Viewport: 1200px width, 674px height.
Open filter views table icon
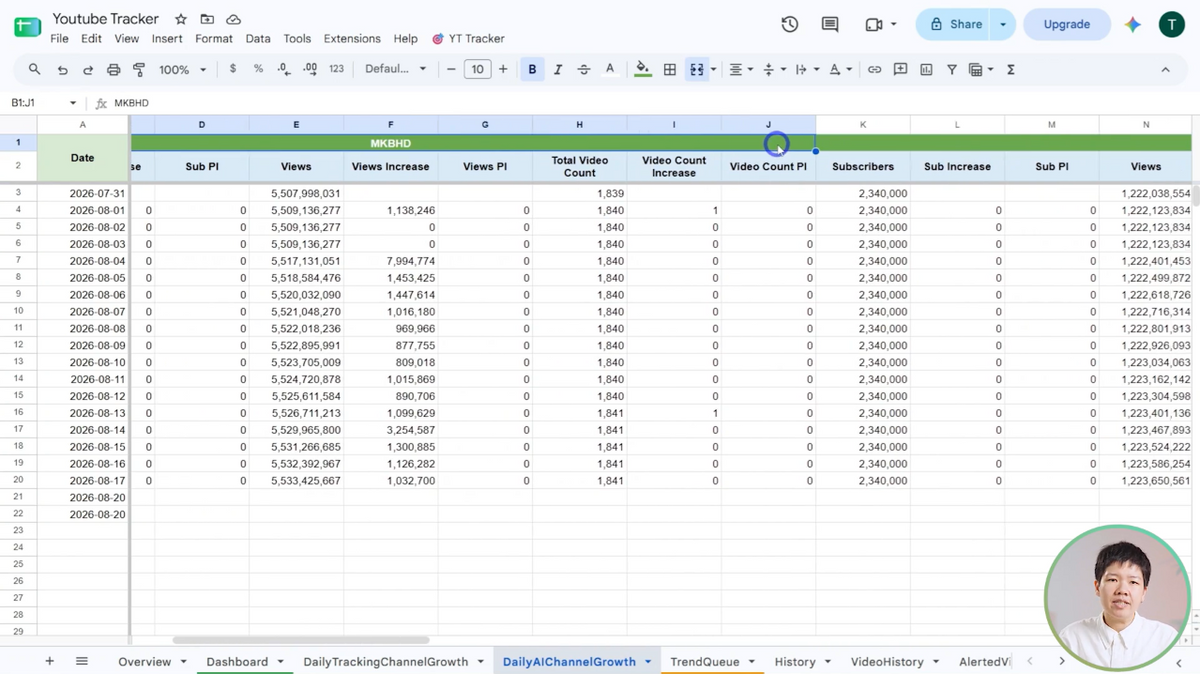[x=980, y=69]
